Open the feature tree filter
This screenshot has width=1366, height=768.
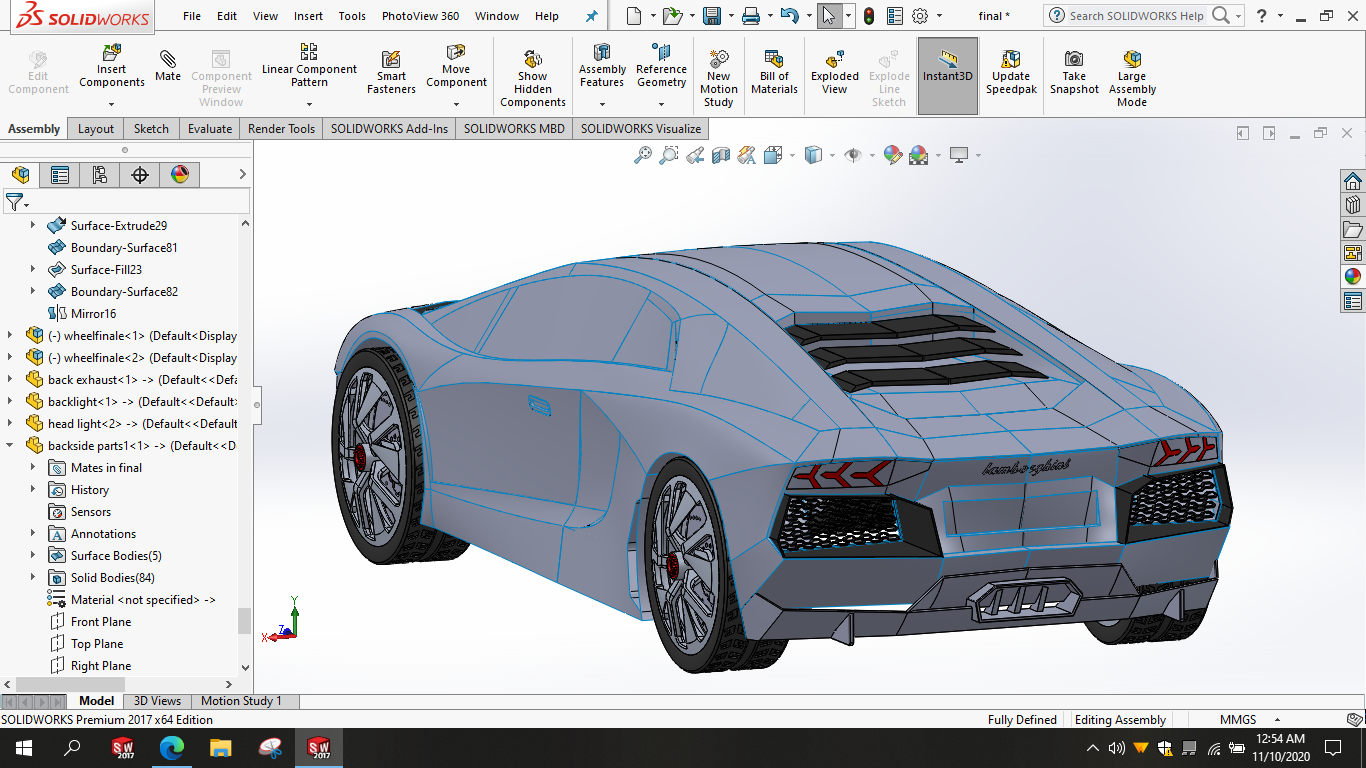(x=17, y=202)
